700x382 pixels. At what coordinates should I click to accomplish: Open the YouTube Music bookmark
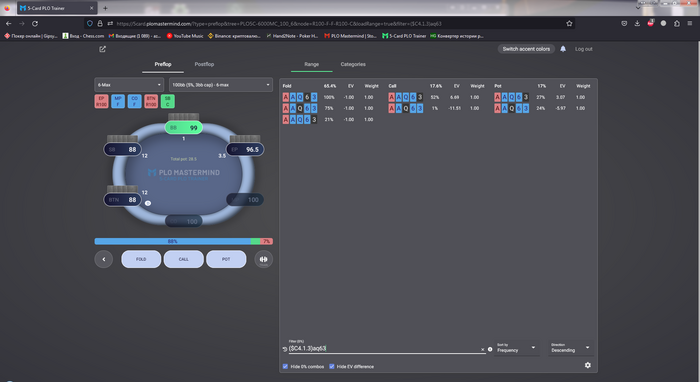click(x=185, y=36)
